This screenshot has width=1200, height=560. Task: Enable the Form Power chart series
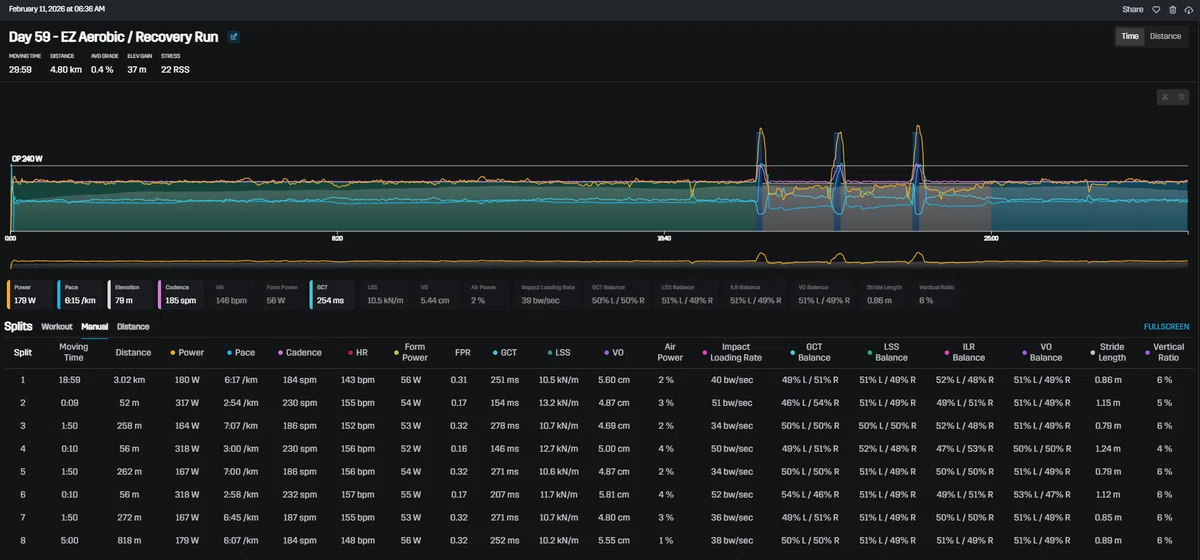point(283,293)
